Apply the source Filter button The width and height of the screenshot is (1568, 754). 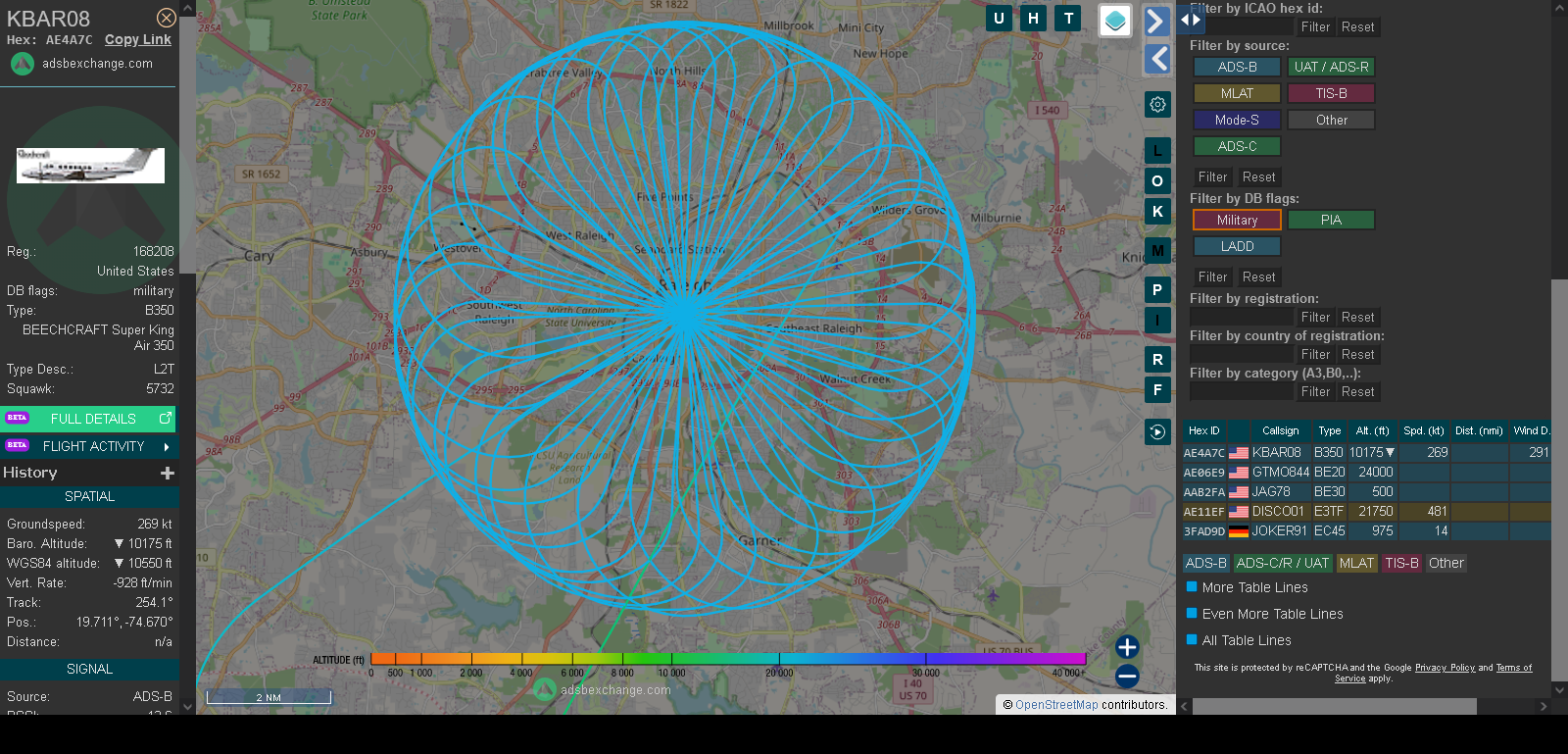point(1212,177)
